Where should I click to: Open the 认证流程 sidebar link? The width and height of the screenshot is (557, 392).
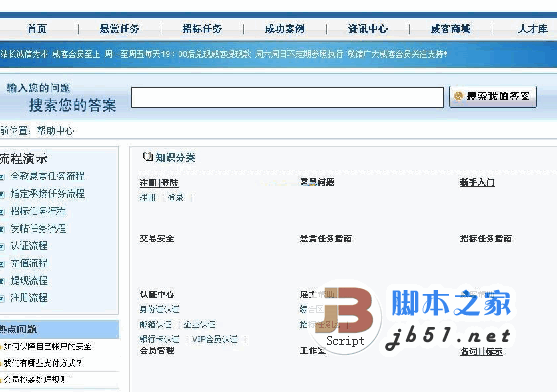pos(29,246)
